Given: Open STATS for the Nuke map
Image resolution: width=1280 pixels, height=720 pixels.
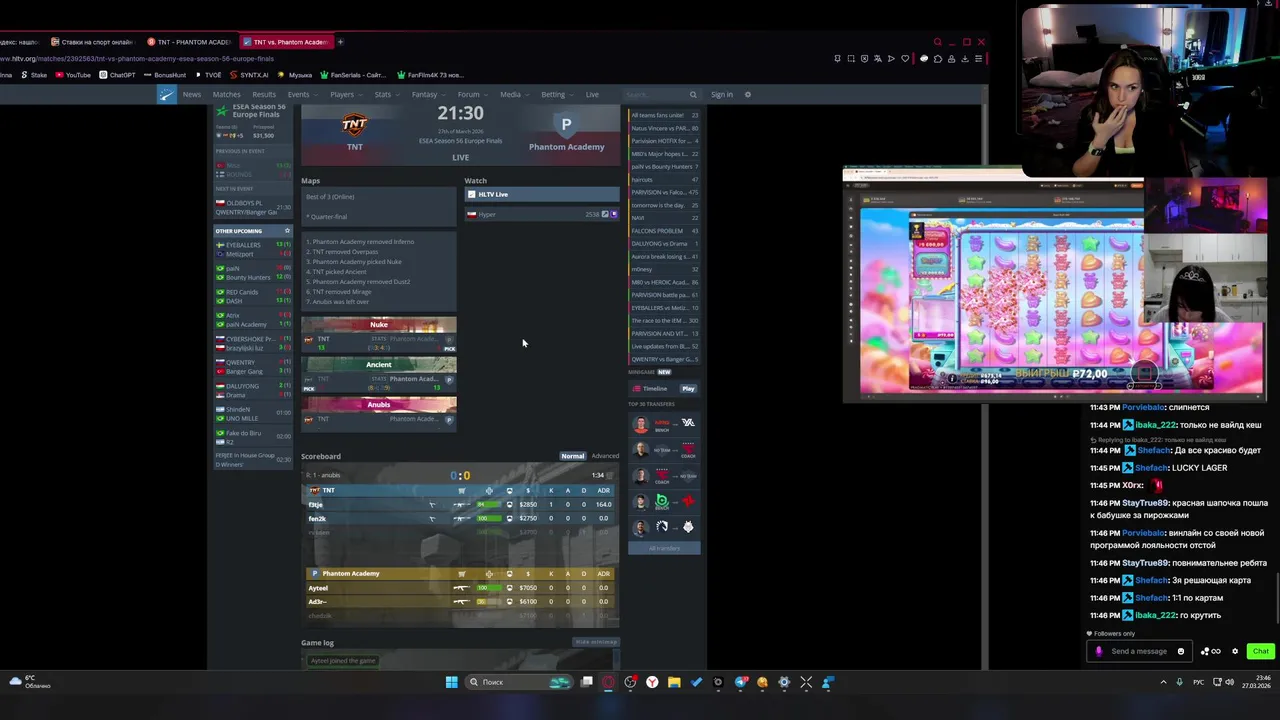Looking at the screenshot, I should click(379, 339).
